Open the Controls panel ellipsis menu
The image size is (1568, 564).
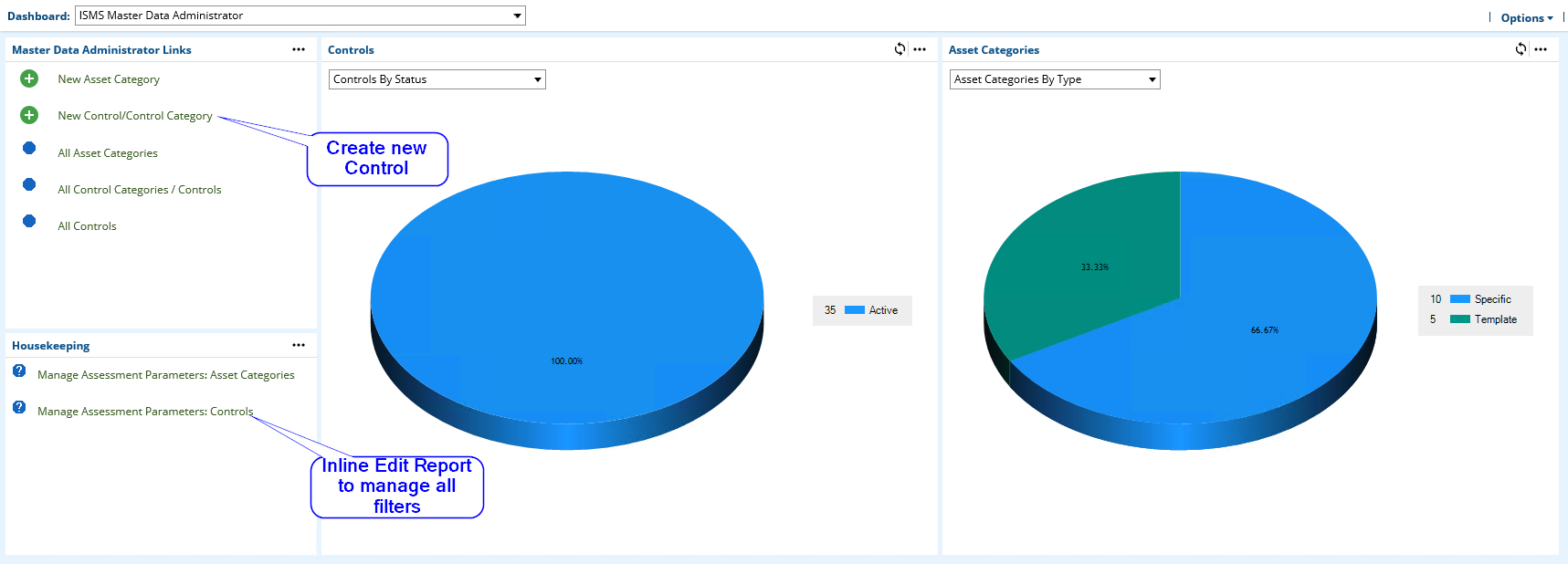click(x=920, y=49)
